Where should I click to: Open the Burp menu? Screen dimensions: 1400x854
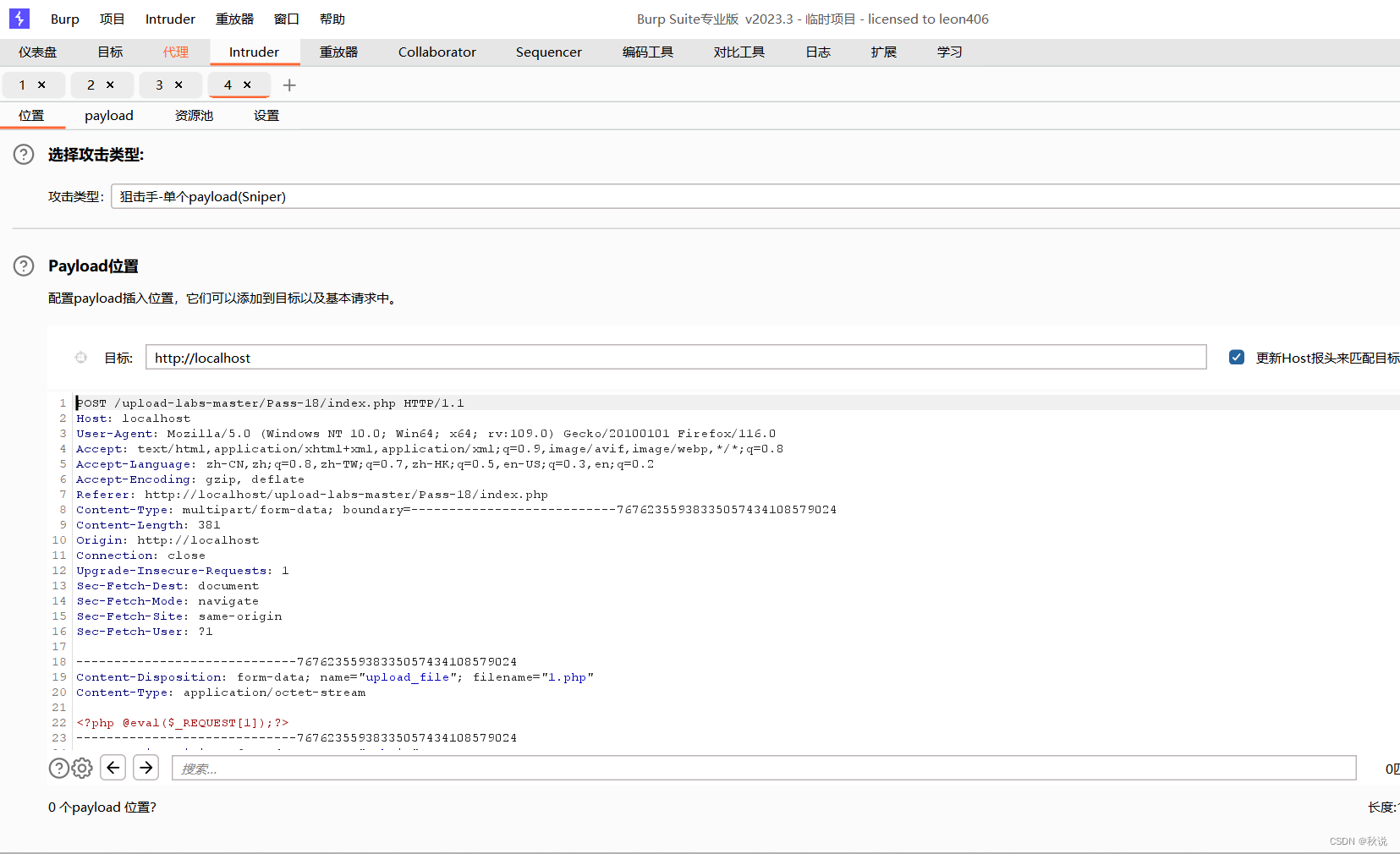pyautogui.click(x=65, y=19)
